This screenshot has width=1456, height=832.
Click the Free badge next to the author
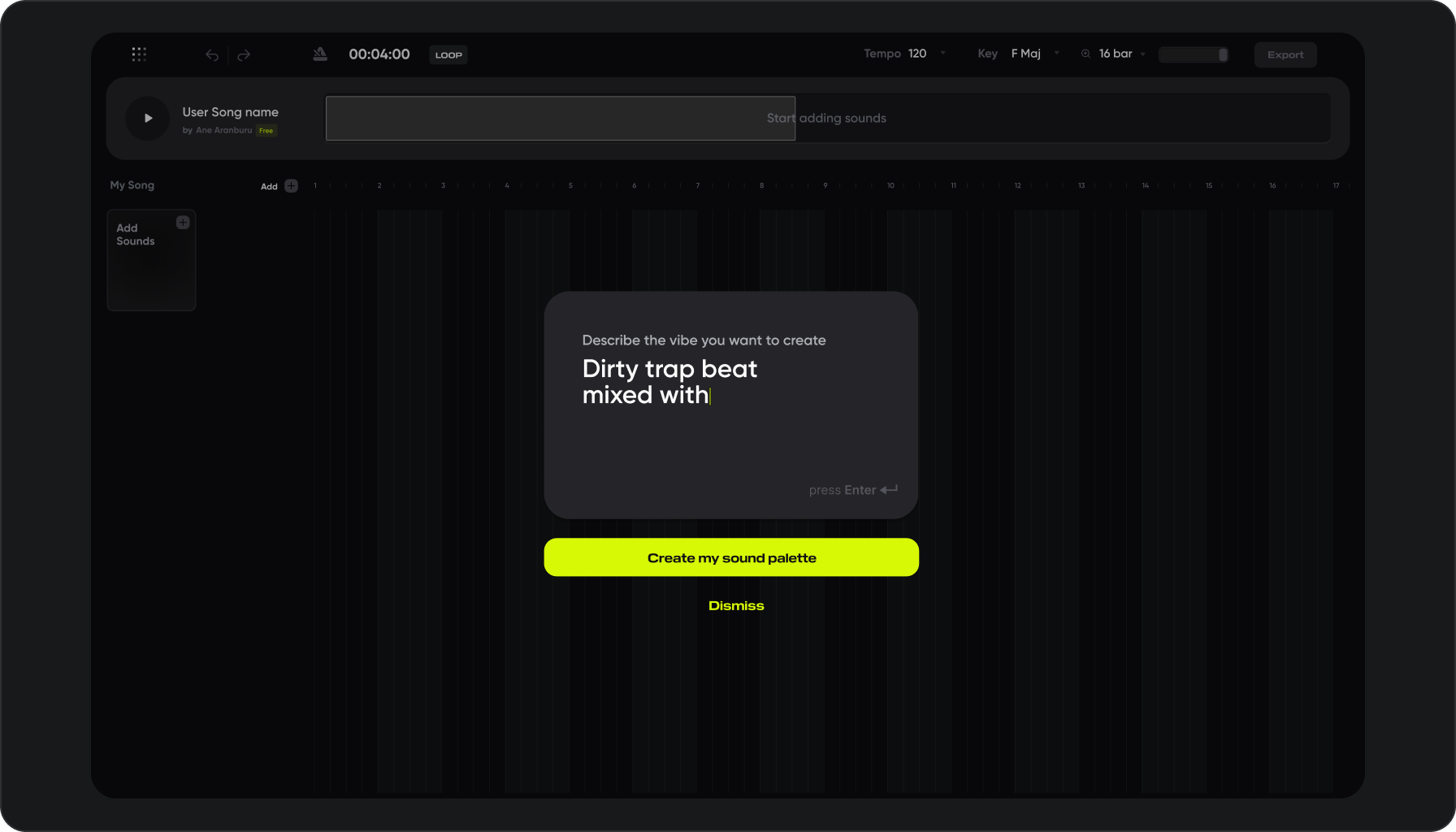click(x=266, y=130)
